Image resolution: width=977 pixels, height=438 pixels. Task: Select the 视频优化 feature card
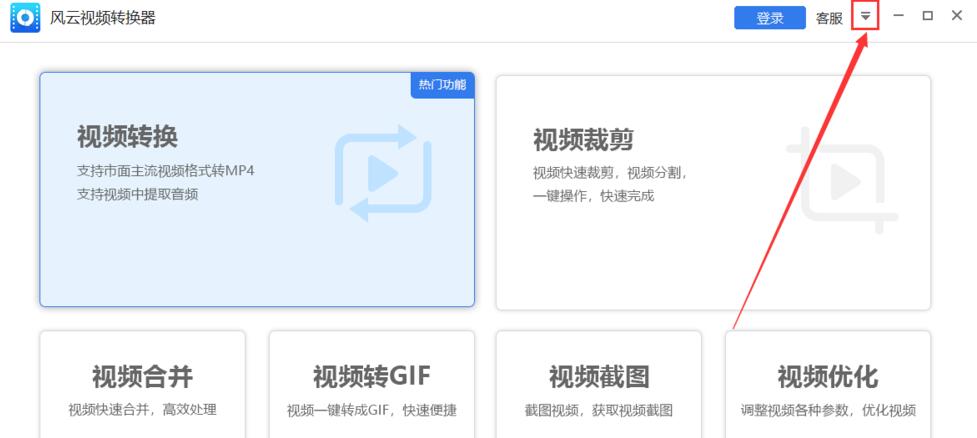(827, 385)
